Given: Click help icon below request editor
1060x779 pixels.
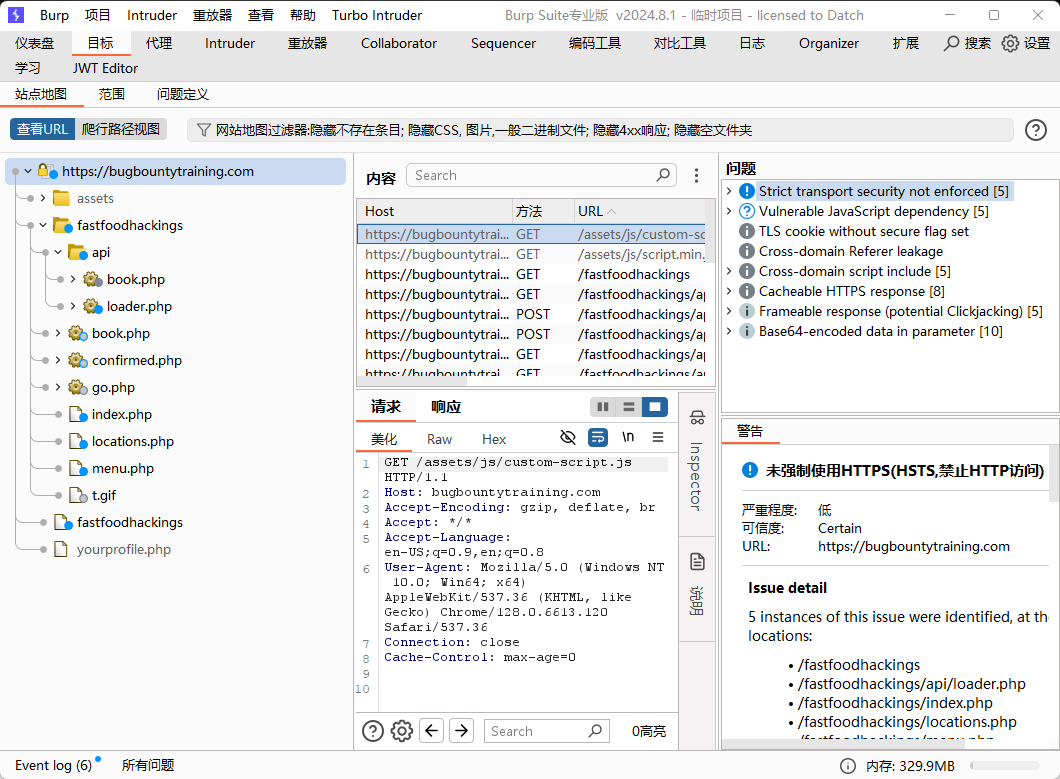Looking at the screenshot, I should coord(372,731).
